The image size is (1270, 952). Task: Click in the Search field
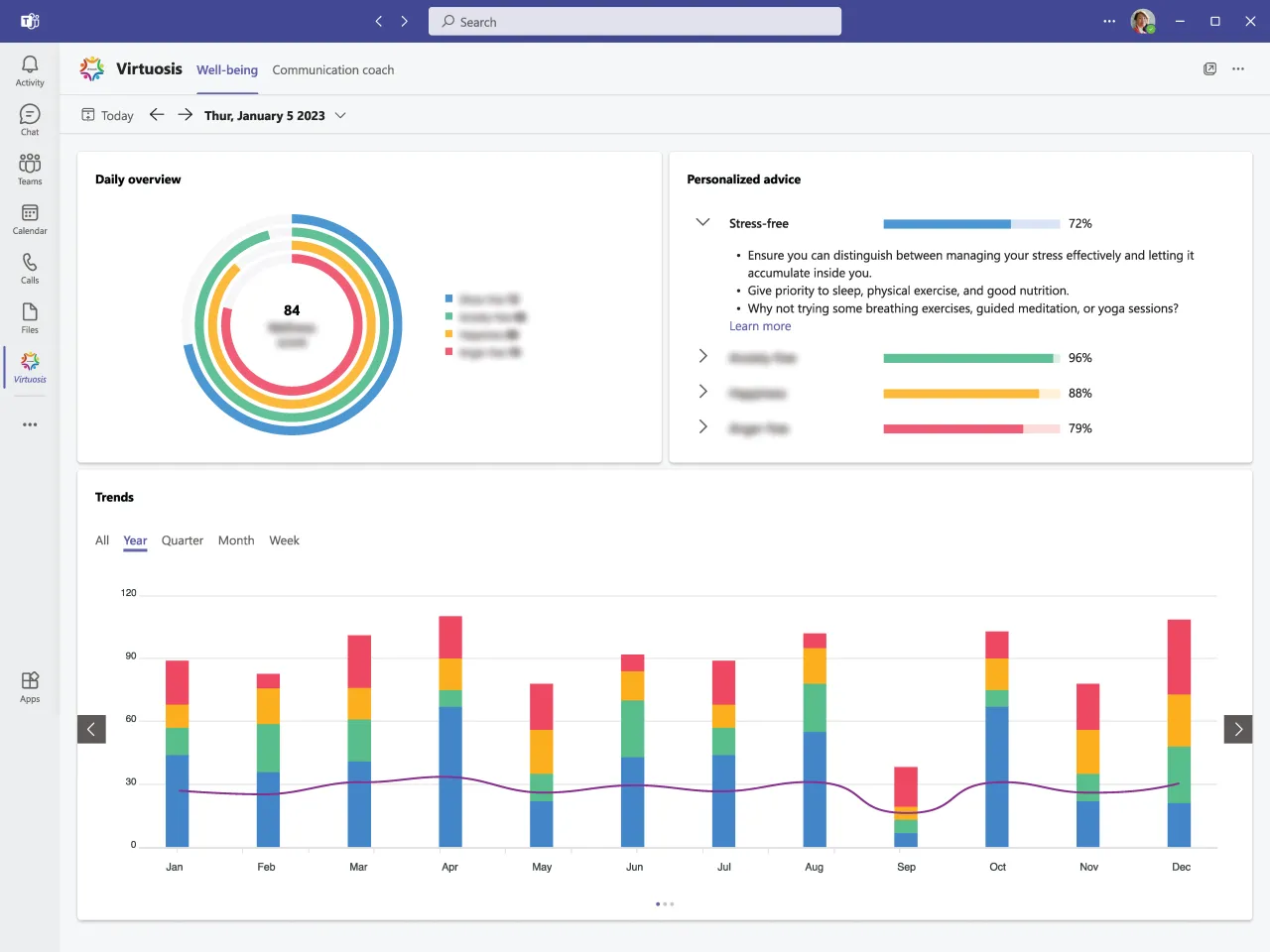tap(635, 21)
